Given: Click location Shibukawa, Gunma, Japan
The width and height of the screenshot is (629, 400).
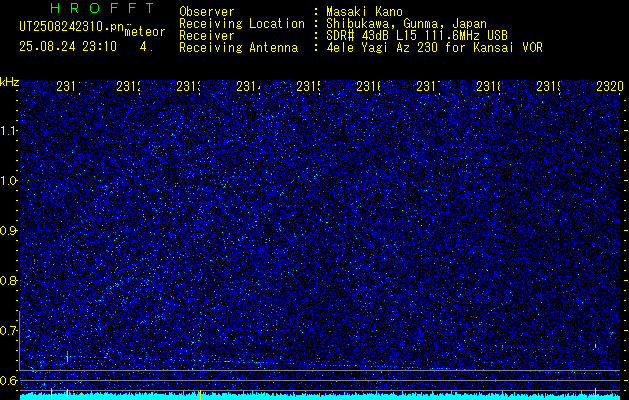Looking at the screenshot, I should click(x=406, y=24).
